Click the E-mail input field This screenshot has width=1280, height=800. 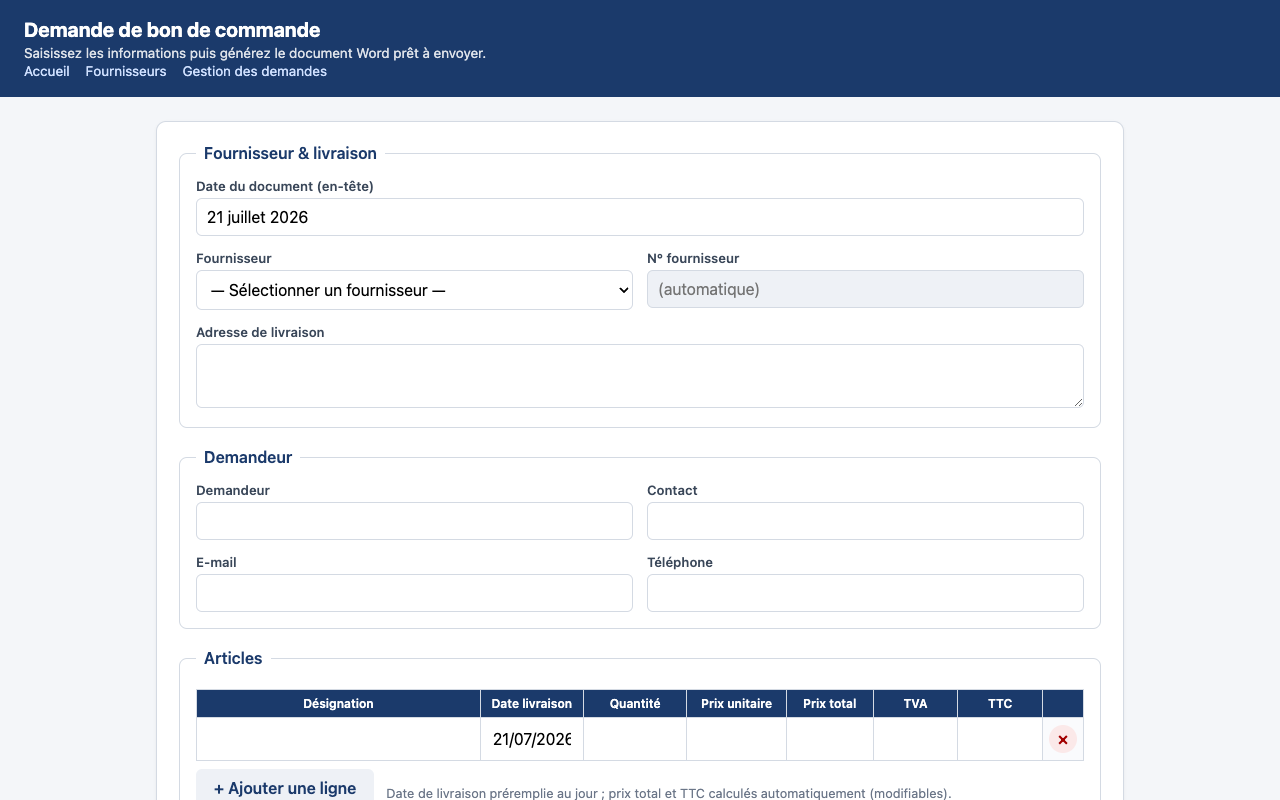click(414, 593)
